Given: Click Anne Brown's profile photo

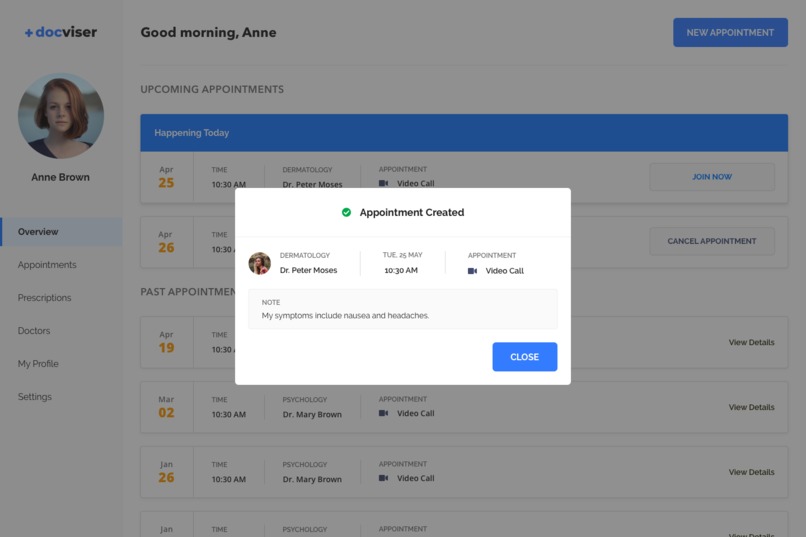Looking at the screenshot, I should (x=61, y=116).
